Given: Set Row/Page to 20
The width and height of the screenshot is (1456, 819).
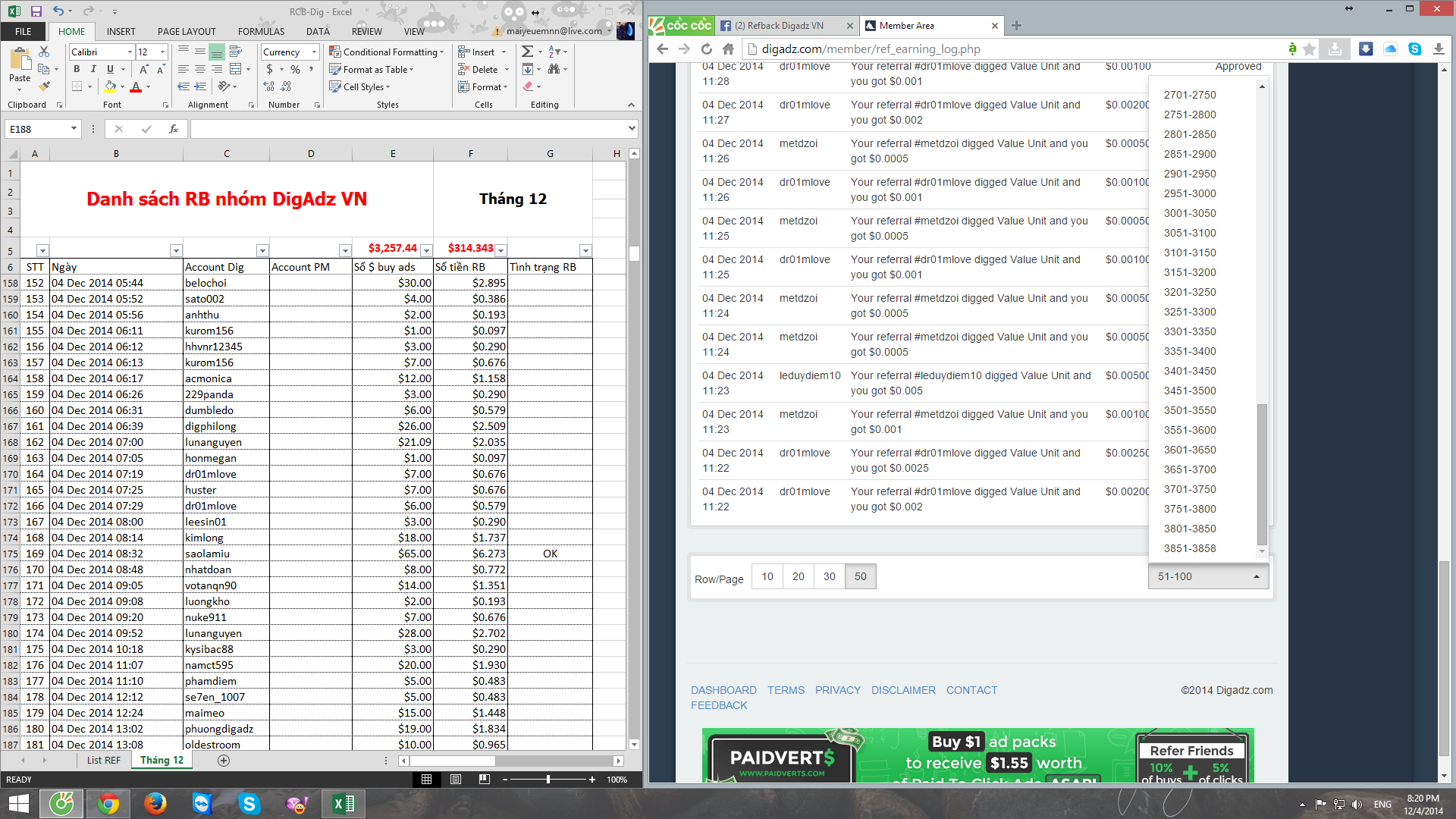Looking at the screenshot, I should [799, 576].
